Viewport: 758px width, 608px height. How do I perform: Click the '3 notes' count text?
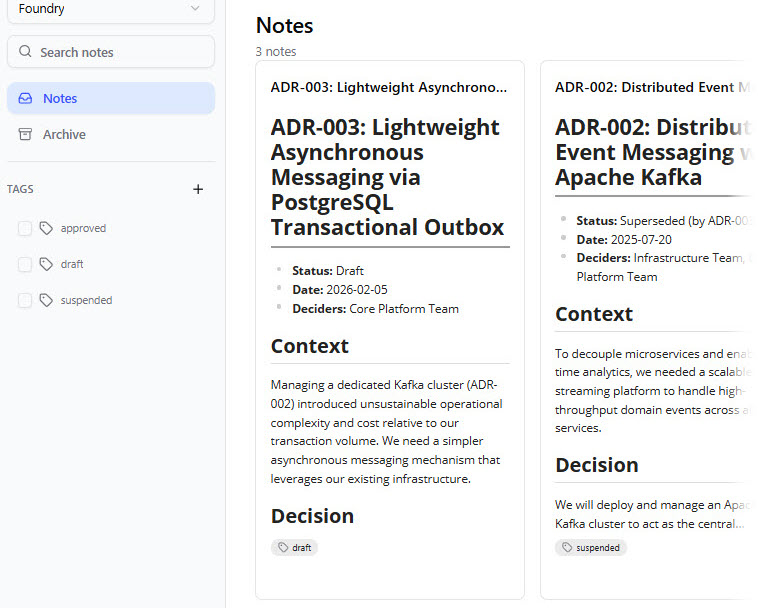point(276,51)
